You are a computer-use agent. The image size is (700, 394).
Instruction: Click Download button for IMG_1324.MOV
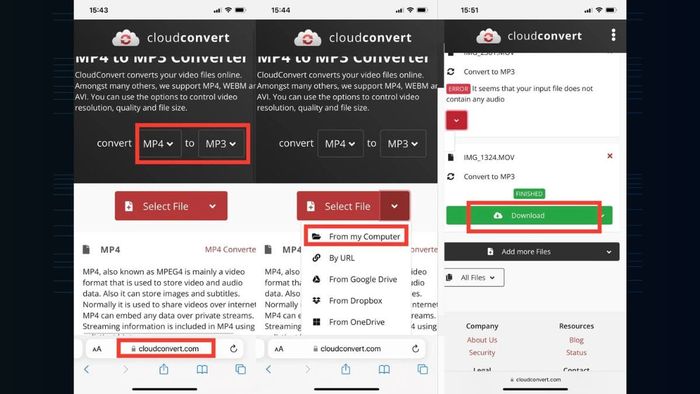(x=521, y=216)
